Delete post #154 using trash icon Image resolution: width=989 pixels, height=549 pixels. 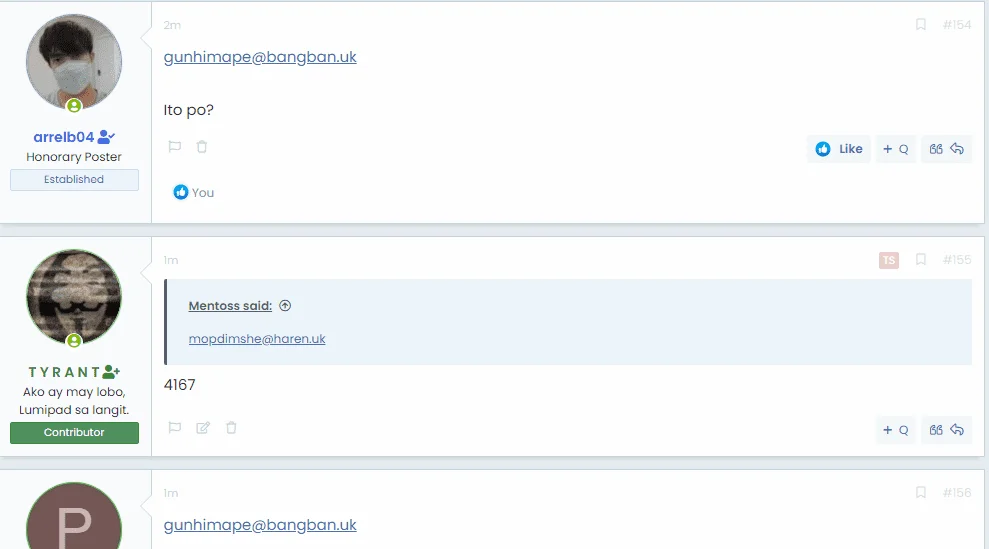tap(202, 147)
